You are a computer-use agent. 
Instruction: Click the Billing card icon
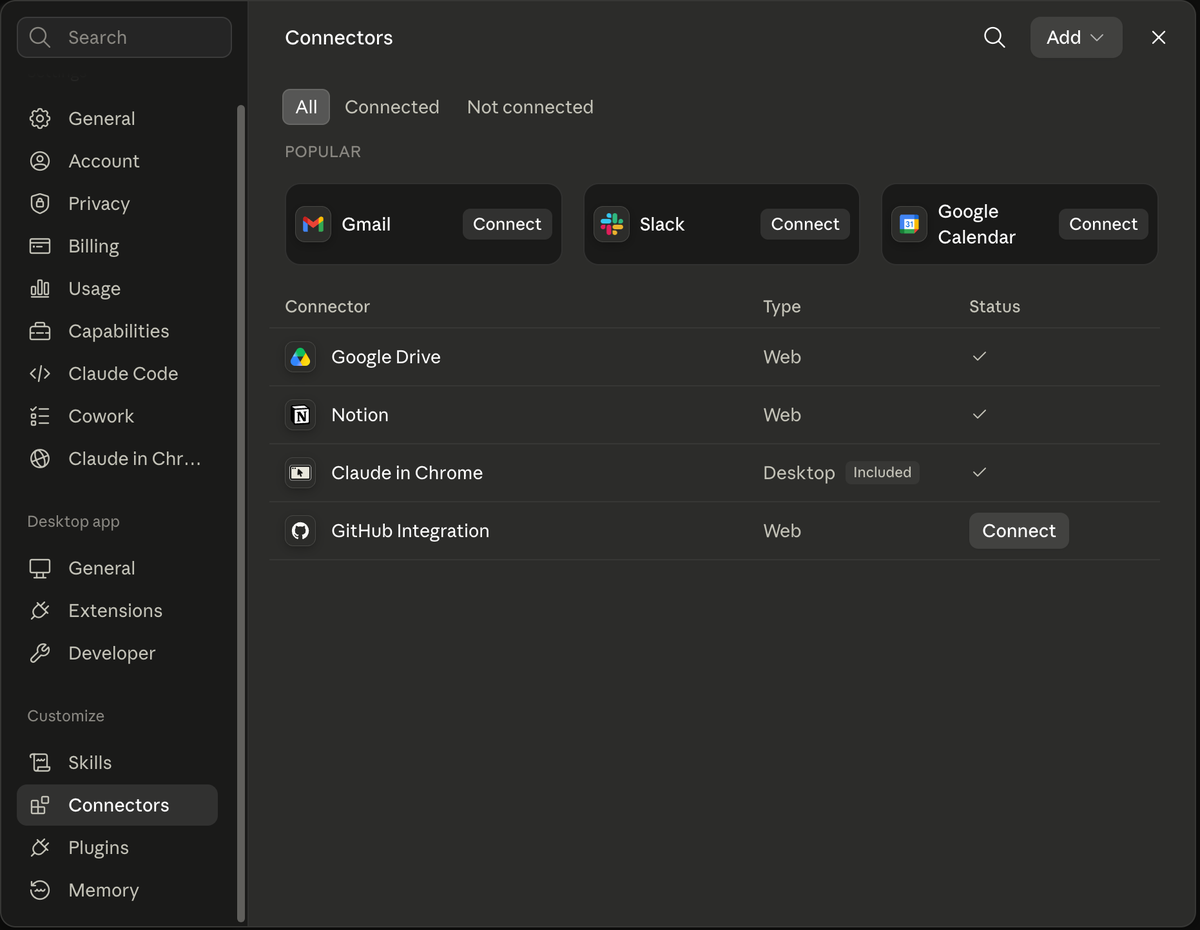pyautogui.click(x=40, y=246)
